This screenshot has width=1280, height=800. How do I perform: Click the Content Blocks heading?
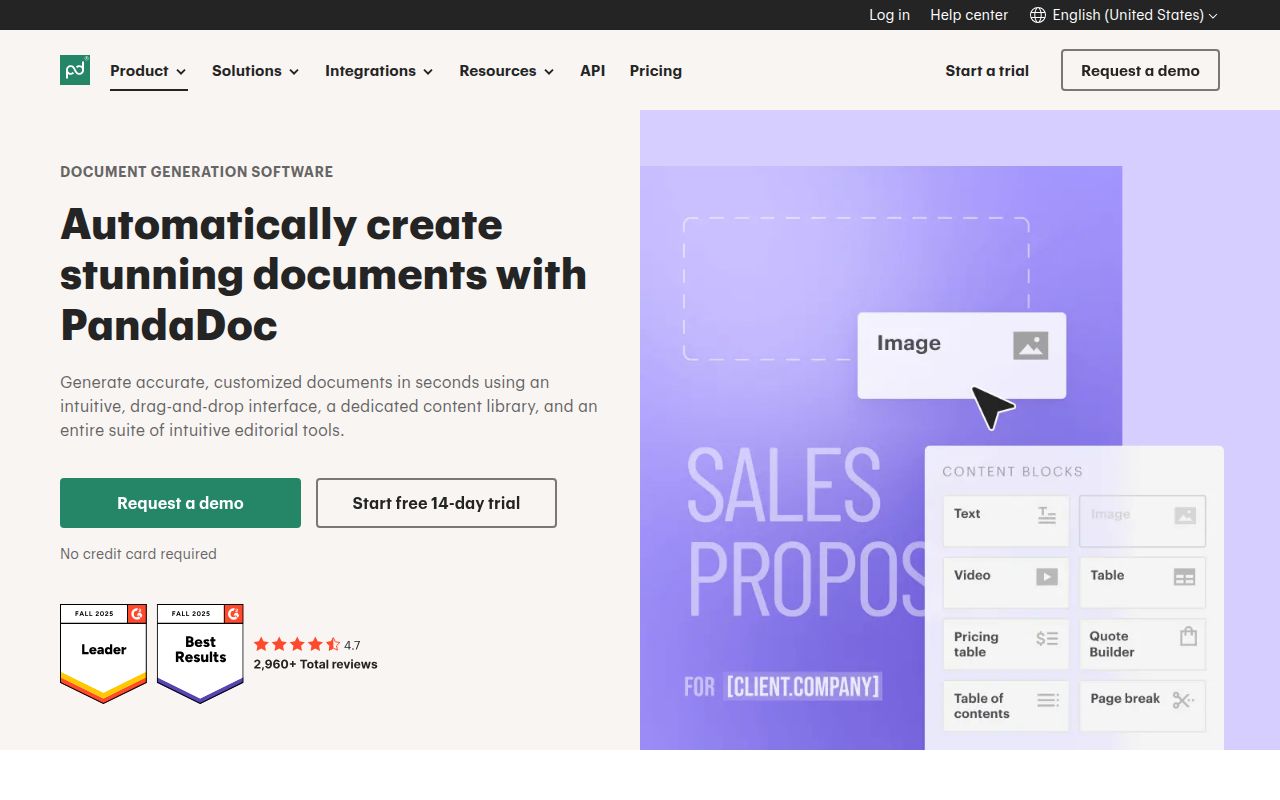1013,472
